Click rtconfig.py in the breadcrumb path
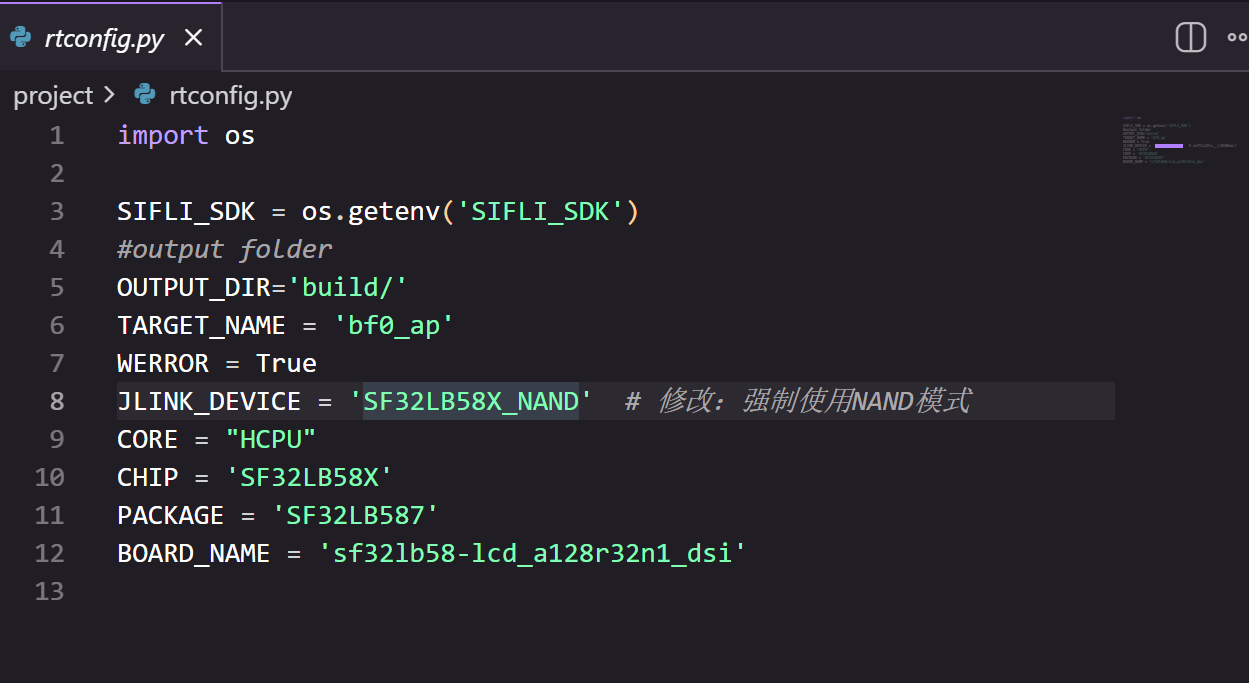The image size is (1249, 683). pos(230,96)
